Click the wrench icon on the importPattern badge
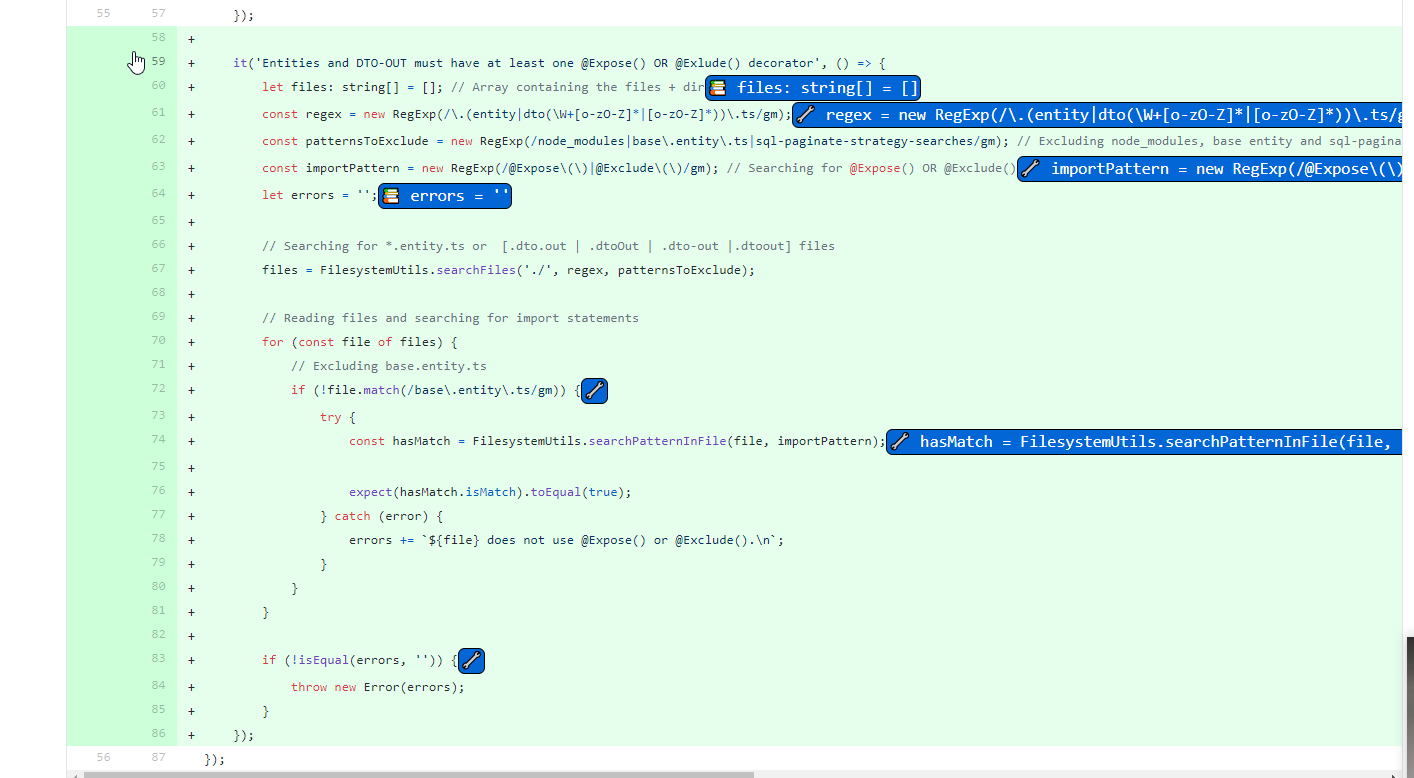The width and height of the screenshot is (1414, 778). click(1030, 169)
